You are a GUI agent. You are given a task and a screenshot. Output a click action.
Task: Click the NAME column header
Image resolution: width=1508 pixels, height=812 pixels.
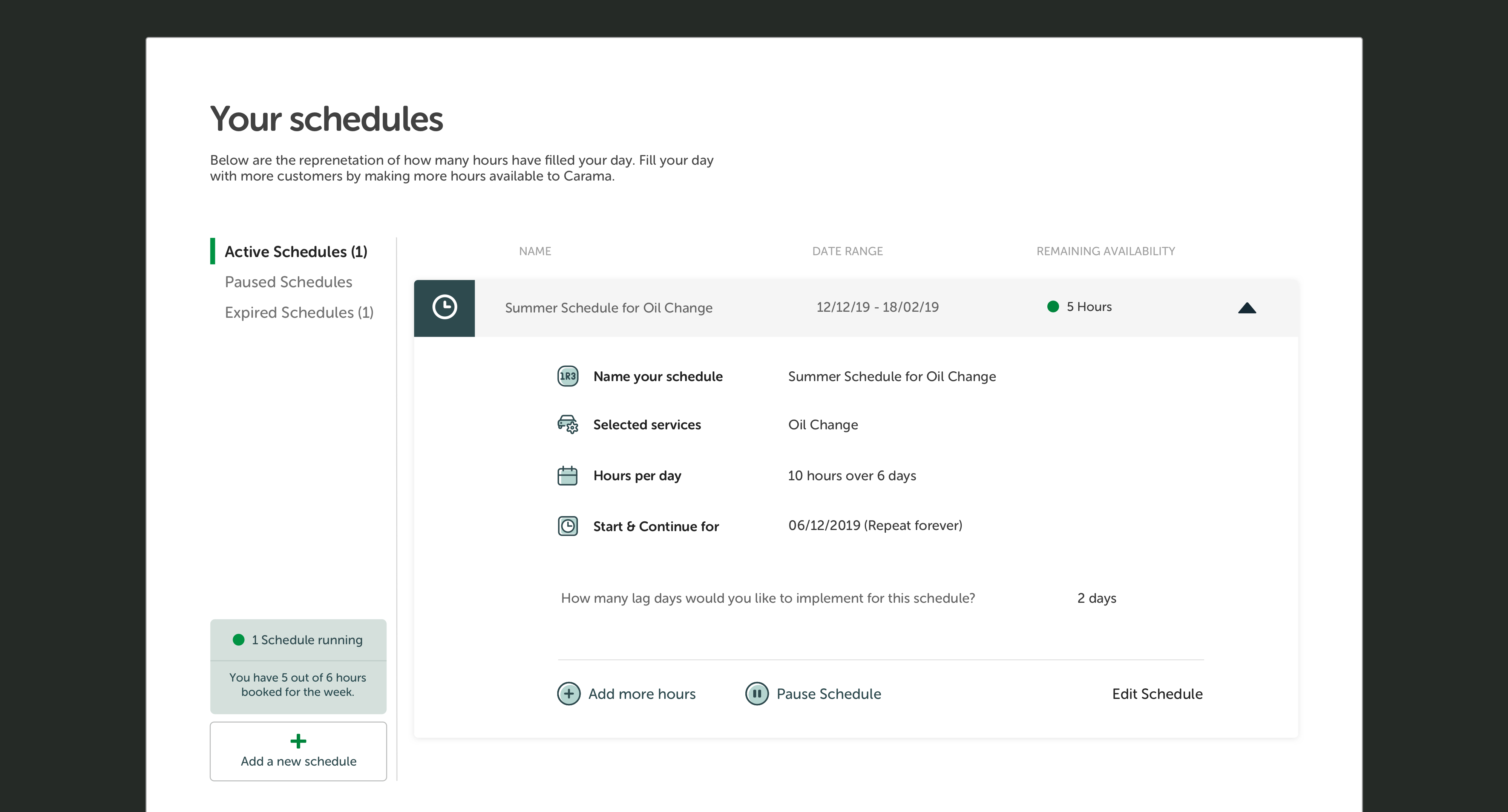point(535,251)
